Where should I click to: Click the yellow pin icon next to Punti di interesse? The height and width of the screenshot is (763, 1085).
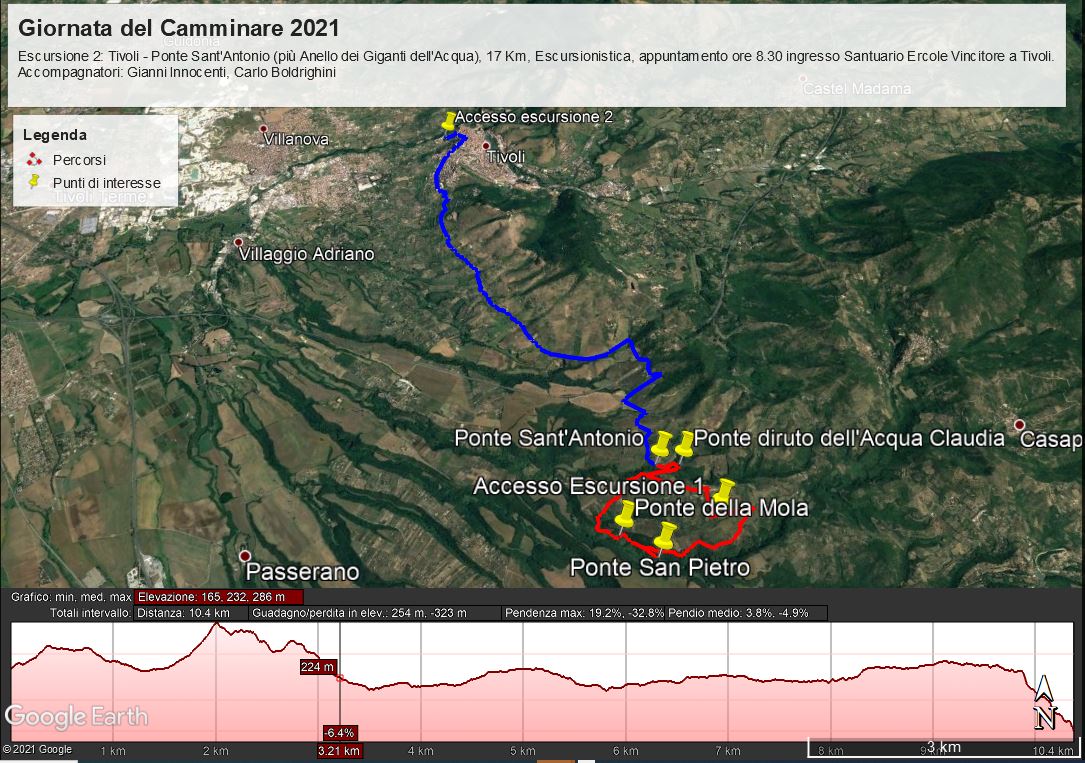click(33, 182)
